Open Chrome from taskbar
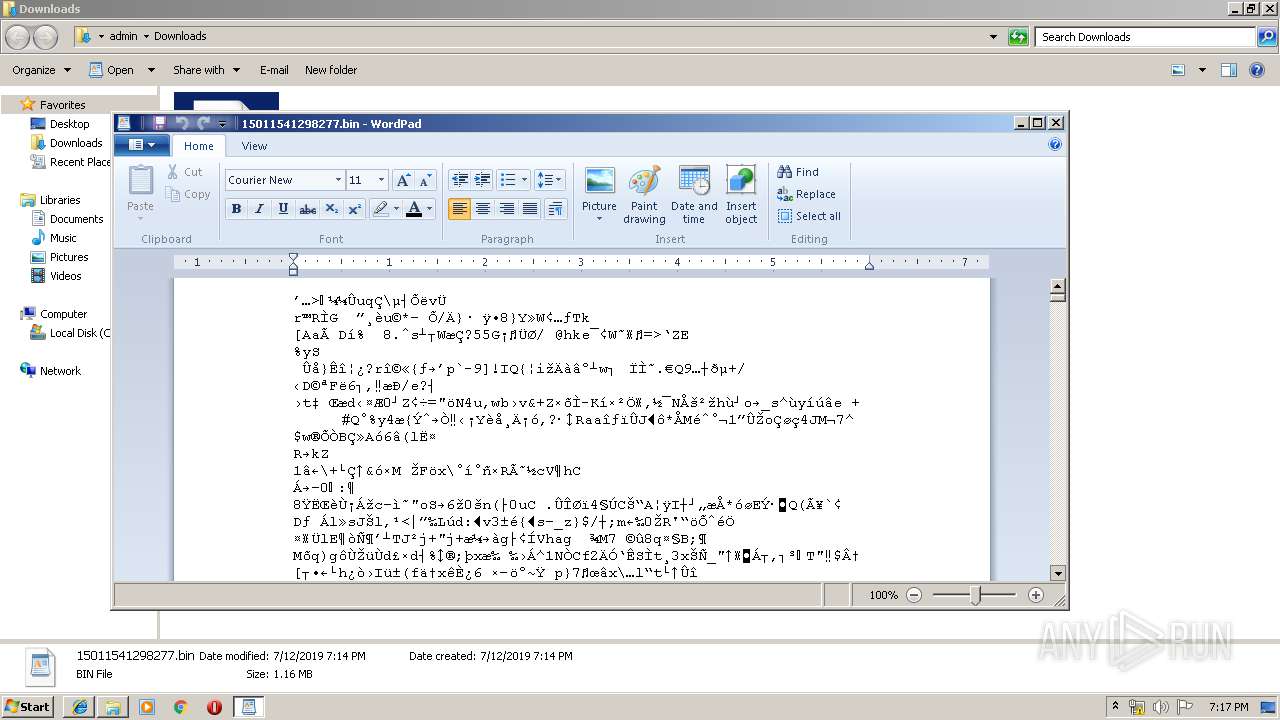Screen dimensions: 1280x720 180,707
